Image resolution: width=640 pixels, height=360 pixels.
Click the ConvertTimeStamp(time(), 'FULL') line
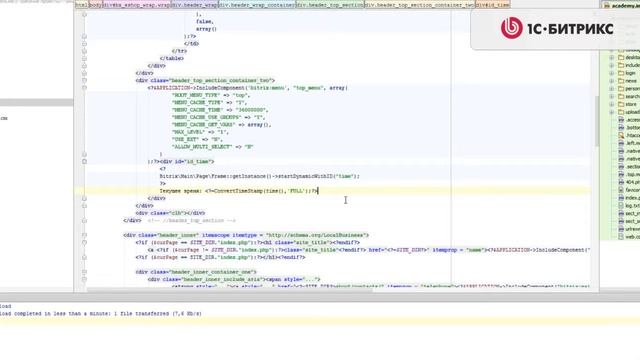coord(238,191)
